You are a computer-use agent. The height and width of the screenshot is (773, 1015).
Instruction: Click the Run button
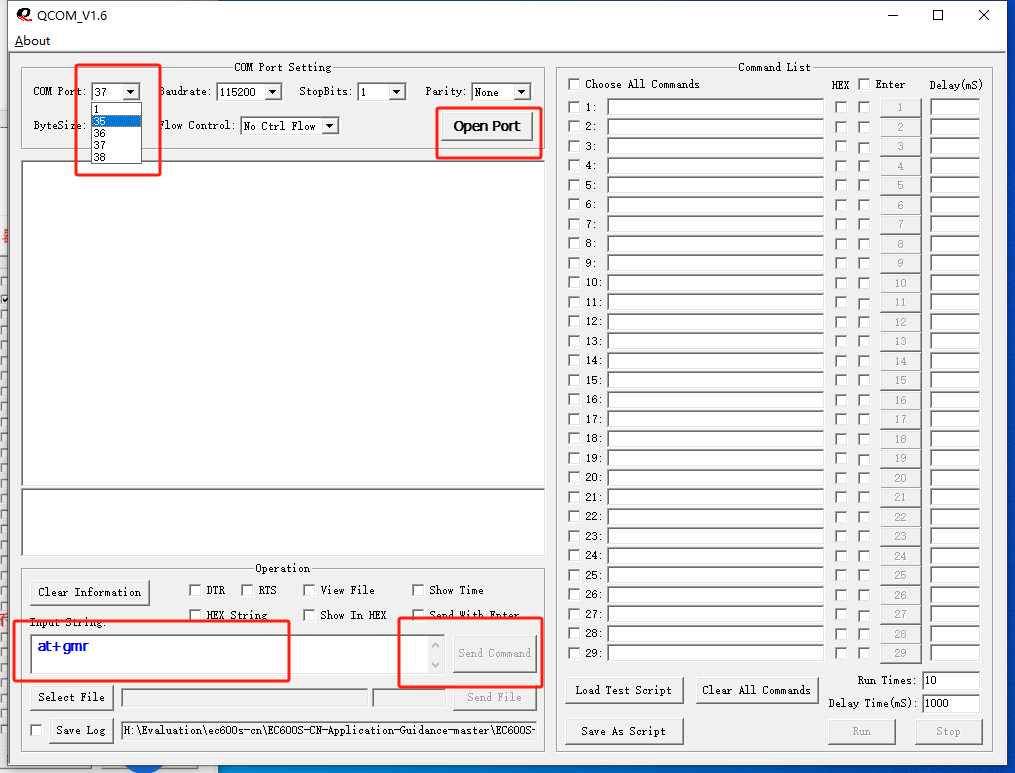coord(862,731)
